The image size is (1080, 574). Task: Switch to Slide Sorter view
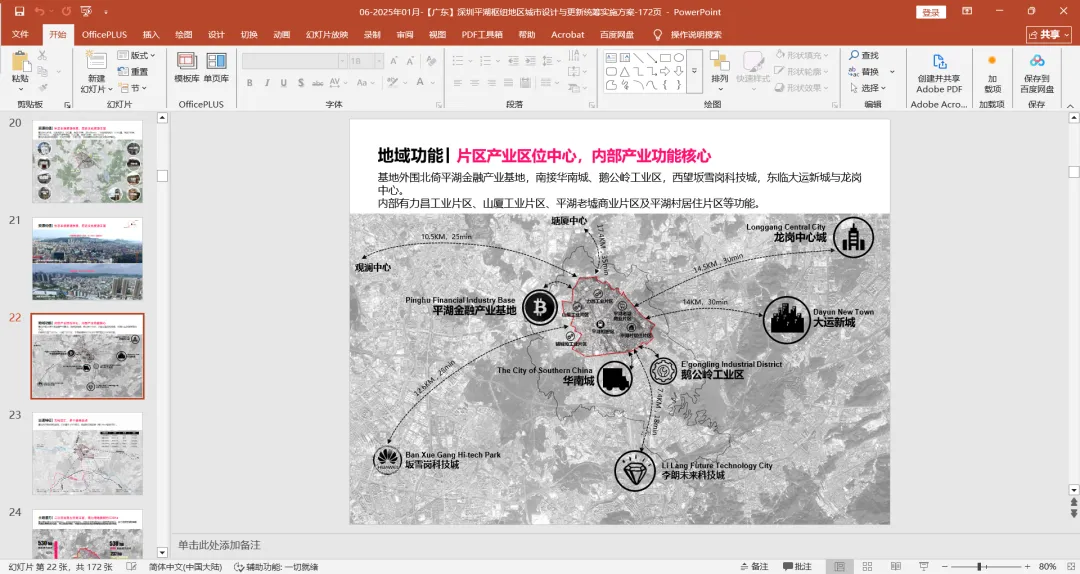point(867,566)
